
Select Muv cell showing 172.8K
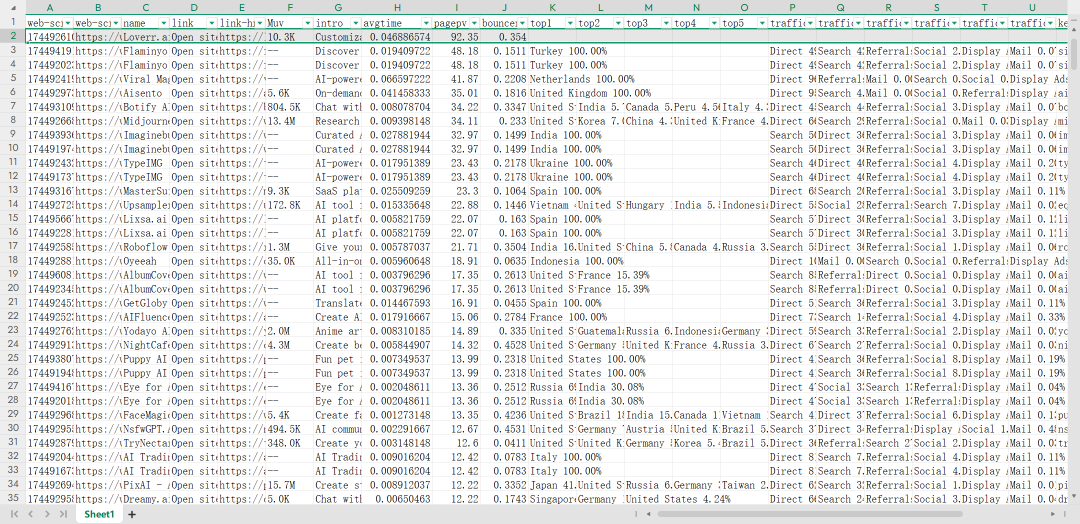pyautogui.click(x=289, y=205)
